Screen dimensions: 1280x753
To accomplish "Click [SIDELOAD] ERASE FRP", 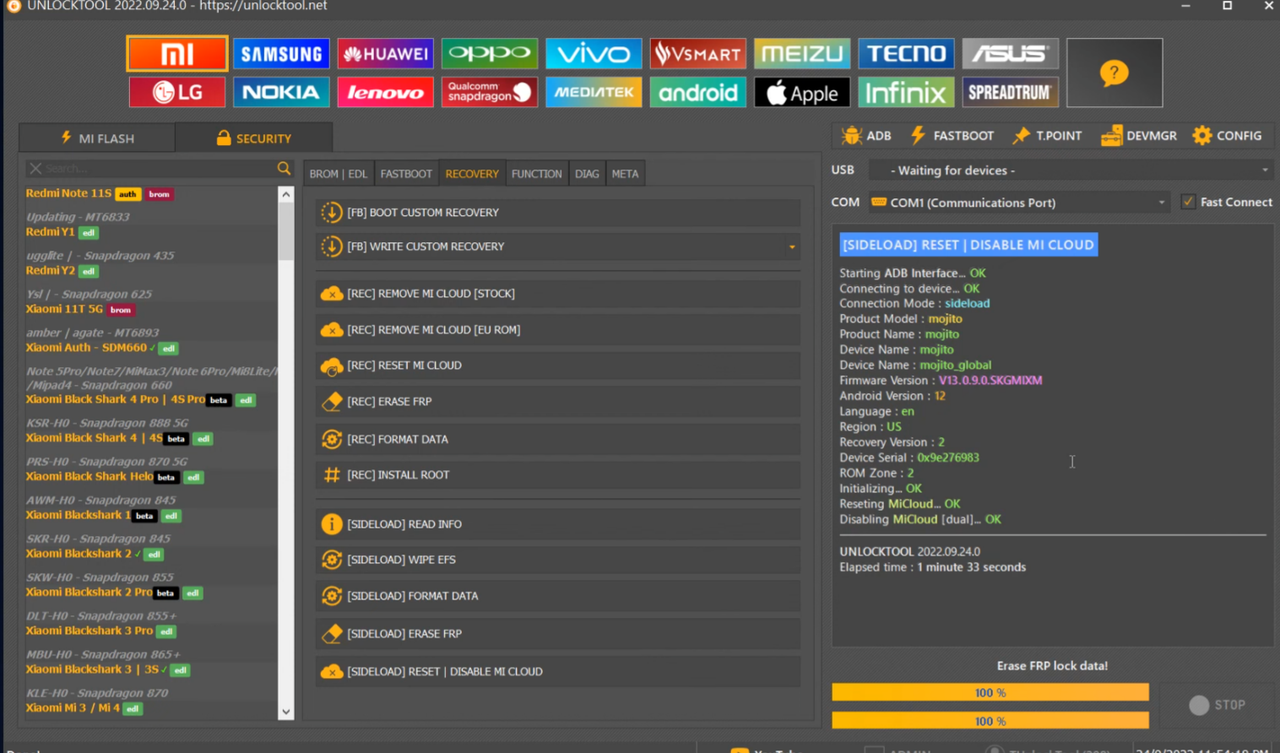I will pyautogui.click(x=558, y=634).
